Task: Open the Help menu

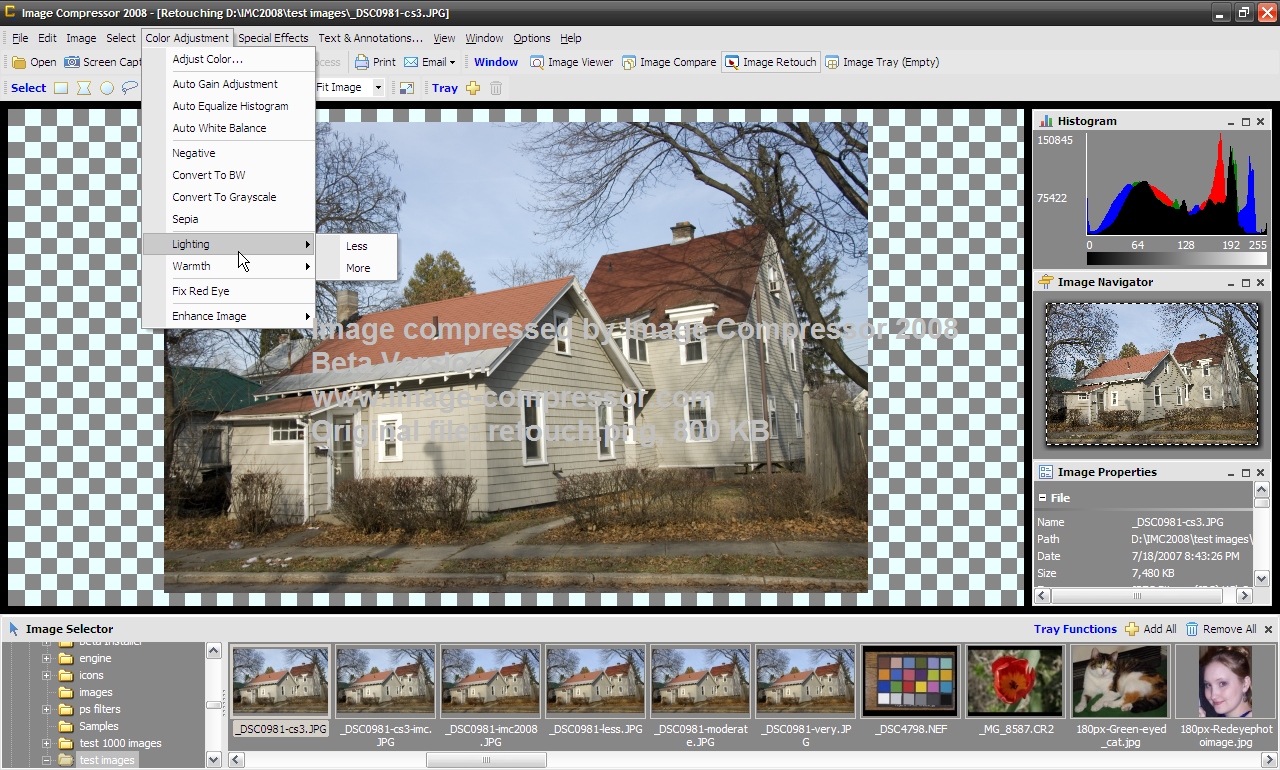Action: 571,38
